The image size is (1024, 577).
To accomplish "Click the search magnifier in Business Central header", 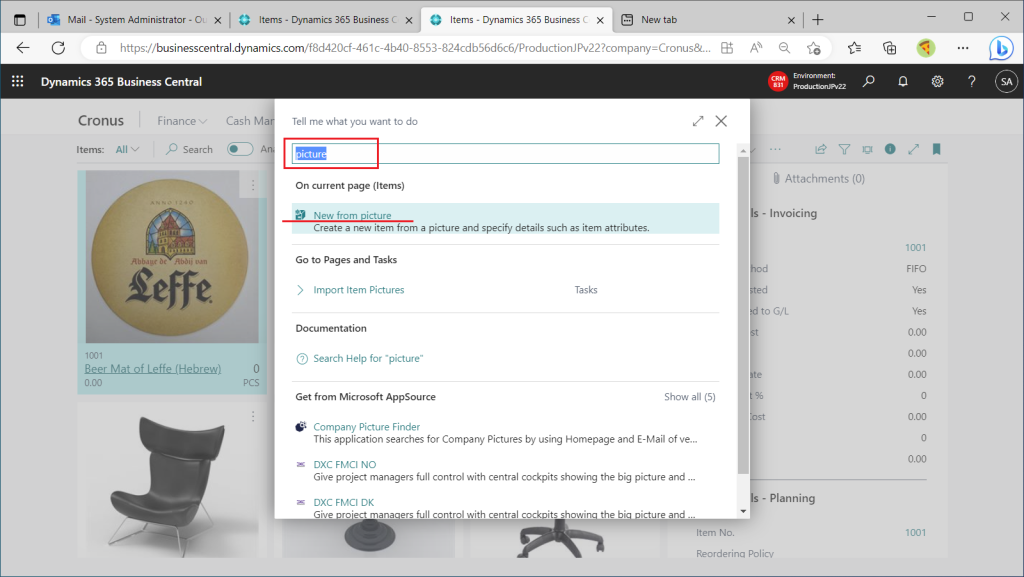I will point(869,82).
